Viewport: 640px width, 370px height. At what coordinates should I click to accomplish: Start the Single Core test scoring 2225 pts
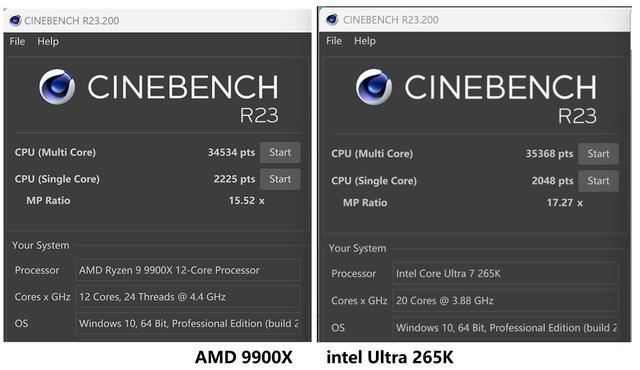280,179
